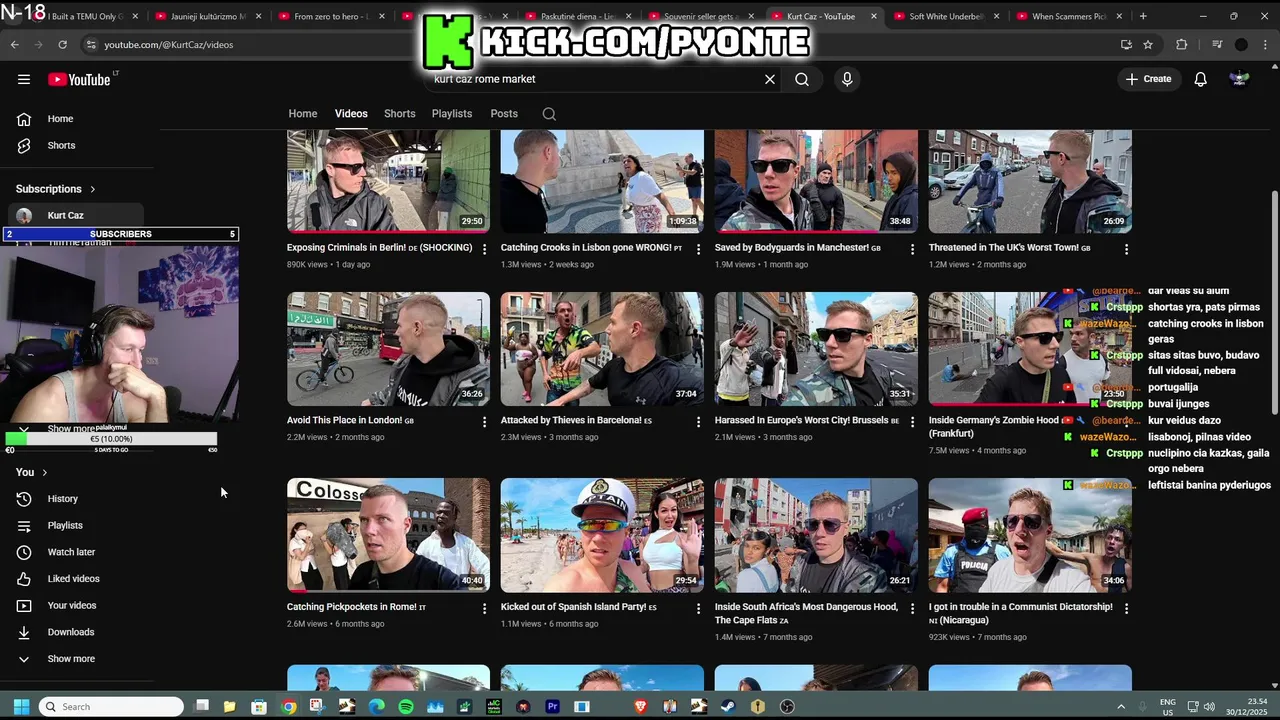Open Your videos in sidebar
Screen dimensions: 1280x720
coord(72,606)
